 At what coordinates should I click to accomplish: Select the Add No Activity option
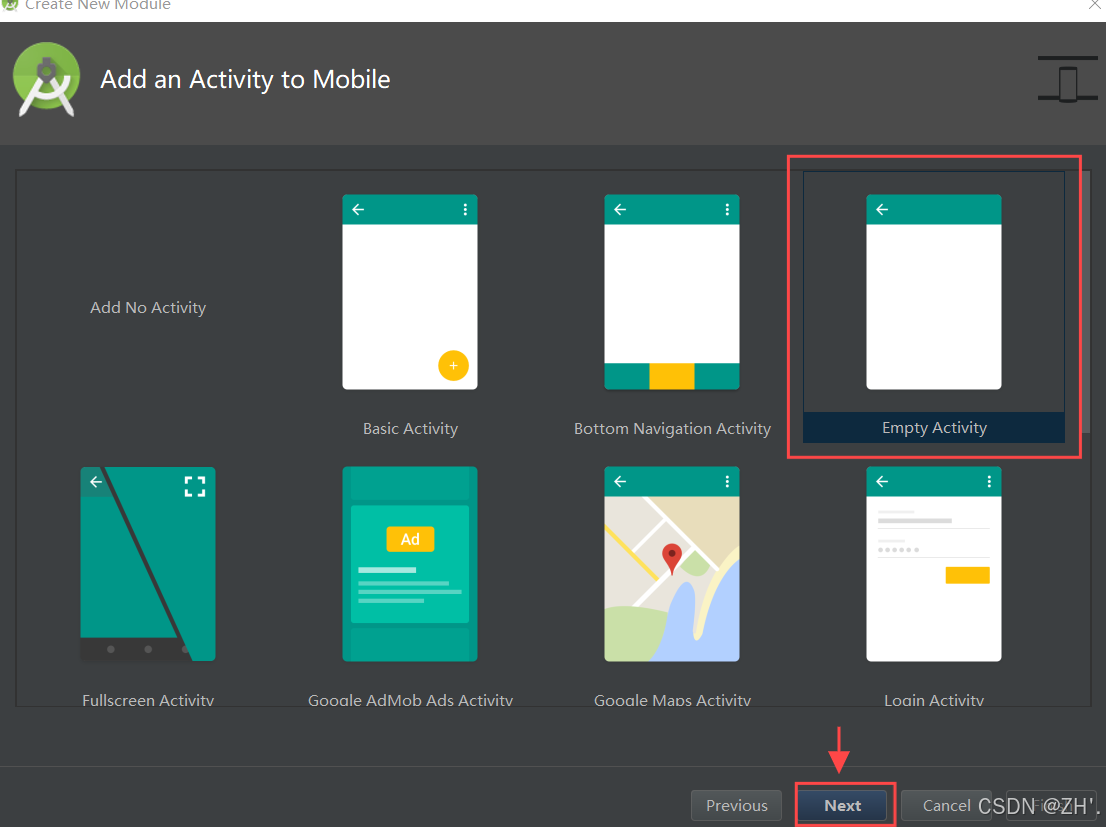click(x=148, y=308)
